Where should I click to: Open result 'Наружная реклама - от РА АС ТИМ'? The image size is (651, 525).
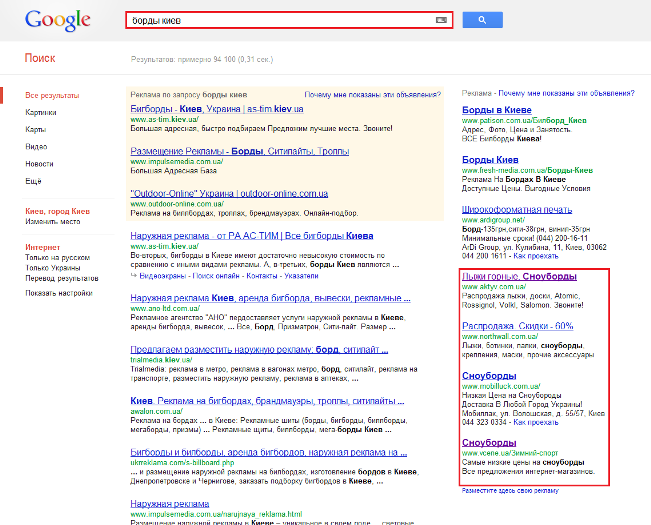click(252, 236)
